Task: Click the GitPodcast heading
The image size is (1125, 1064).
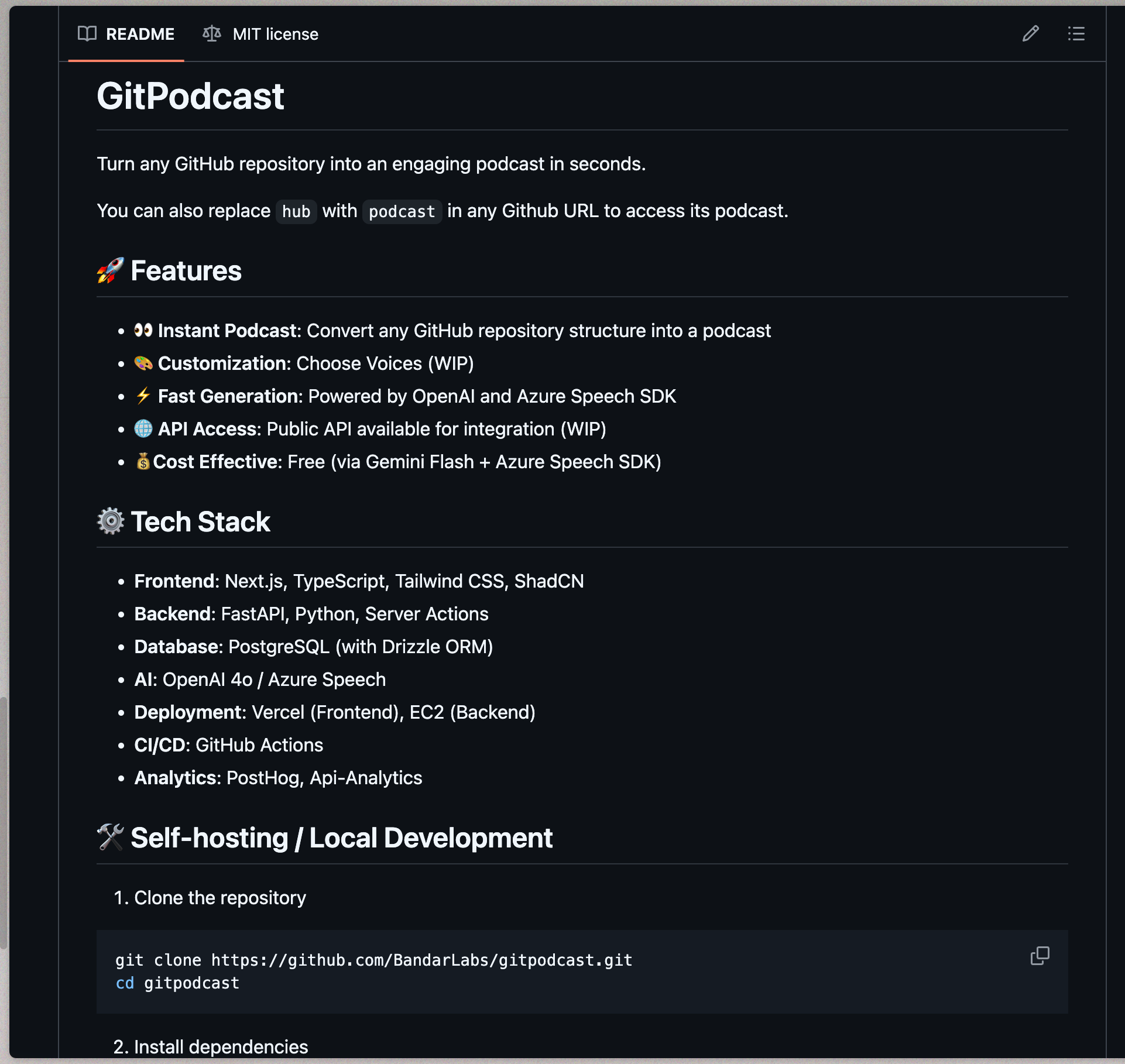Action: coord(190,96)
